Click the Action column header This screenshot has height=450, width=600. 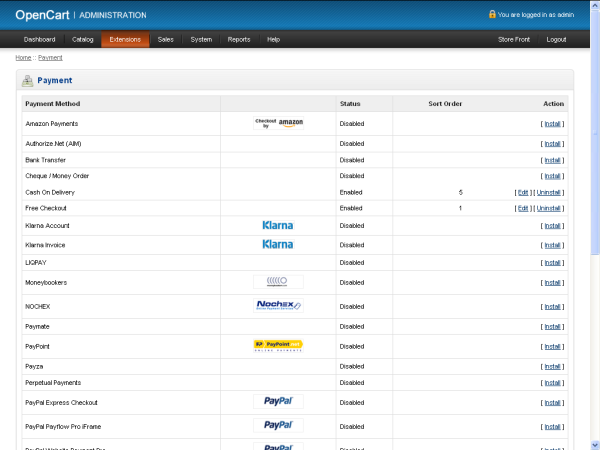coord(553,104)
